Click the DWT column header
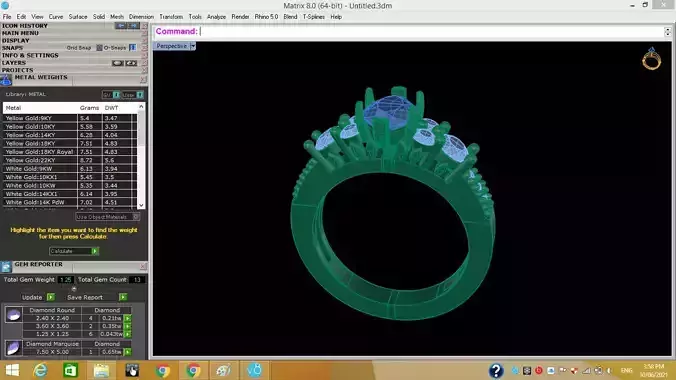Viewport: 676px width, 380px height. click(111, 108)
